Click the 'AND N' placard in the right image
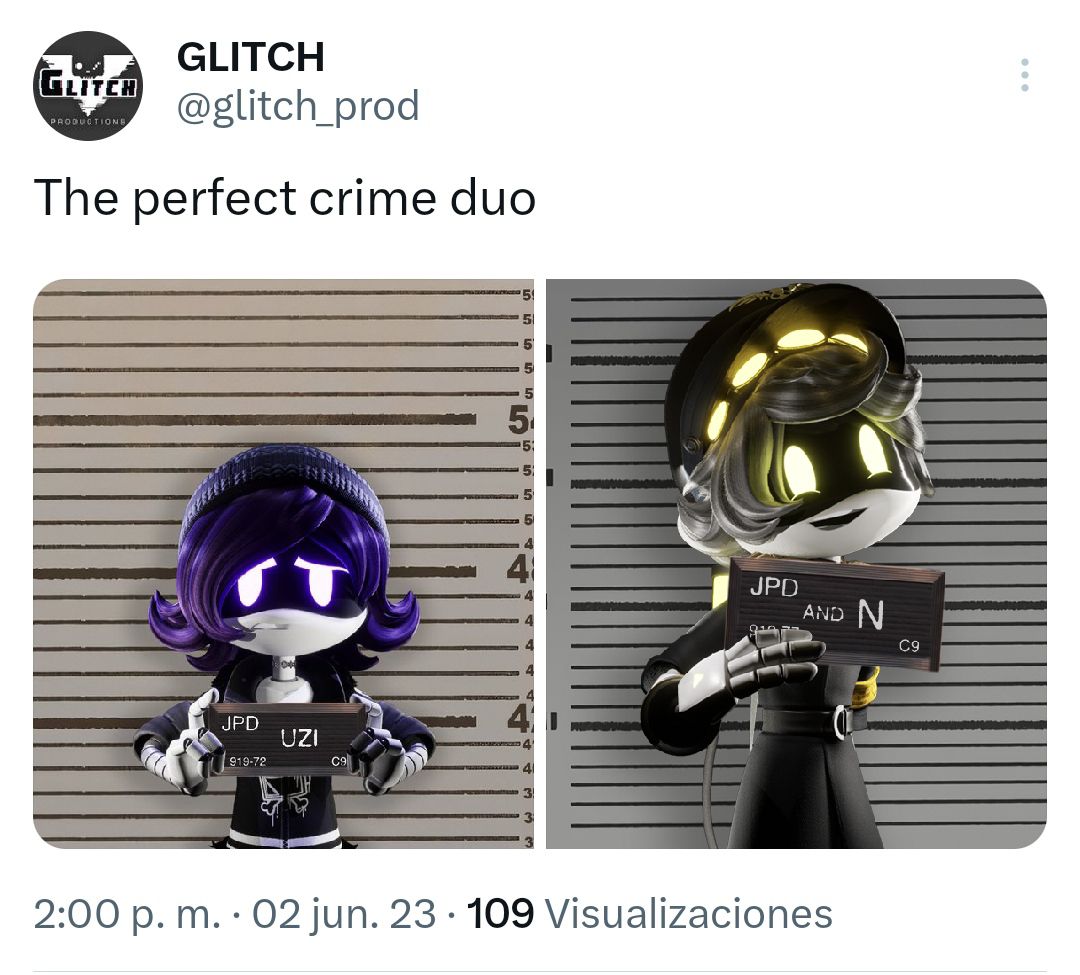The image size is (1080, 975). click(836, 613)
